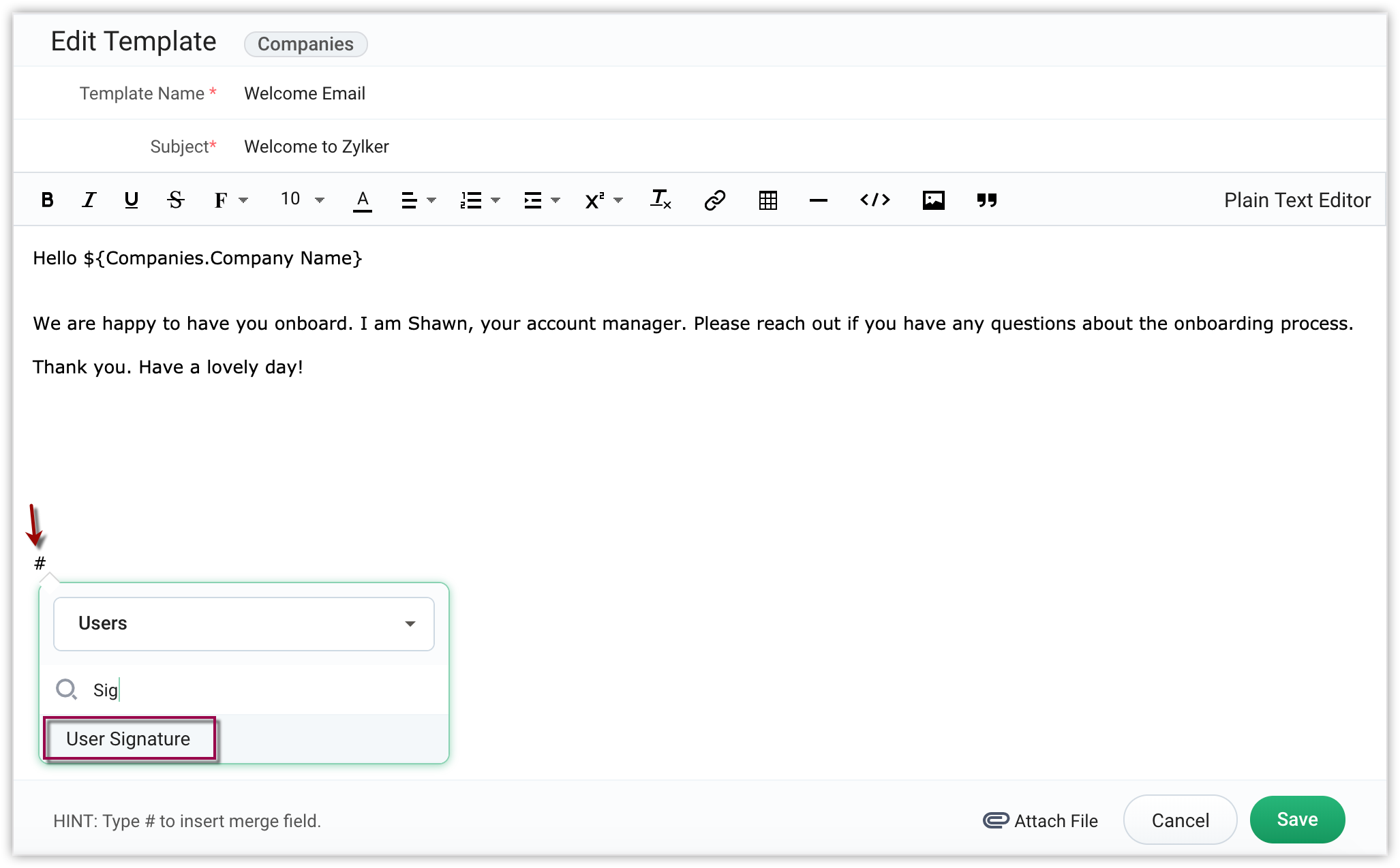Screen dimensions: 1400x868
Task: Open the font color picker
Action: 362,200
